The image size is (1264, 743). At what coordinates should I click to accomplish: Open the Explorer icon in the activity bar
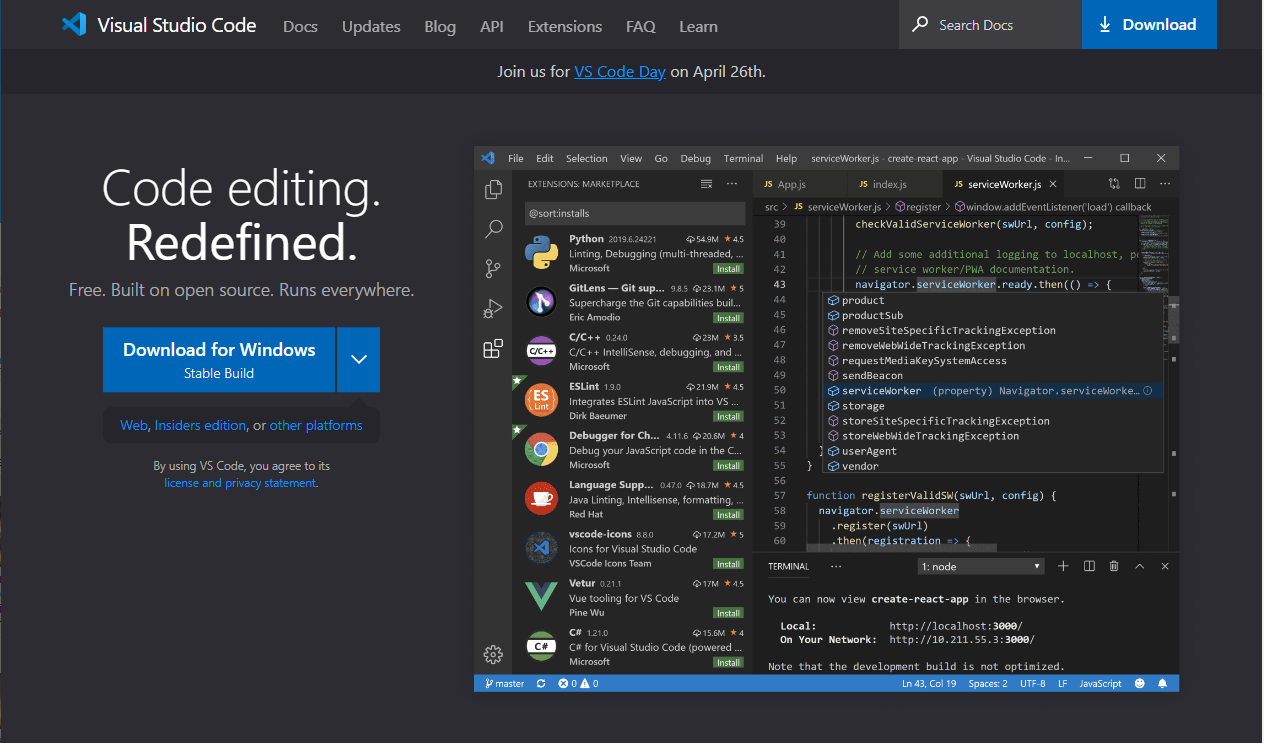click(x=493, y=190)
